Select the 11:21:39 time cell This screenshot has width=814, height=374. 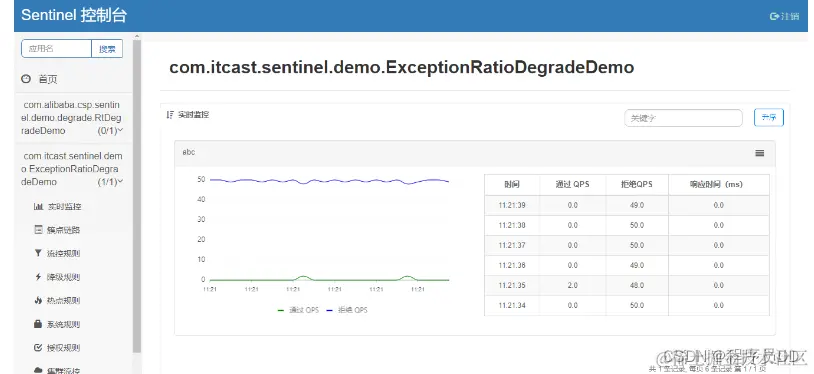tap(512, 205)
